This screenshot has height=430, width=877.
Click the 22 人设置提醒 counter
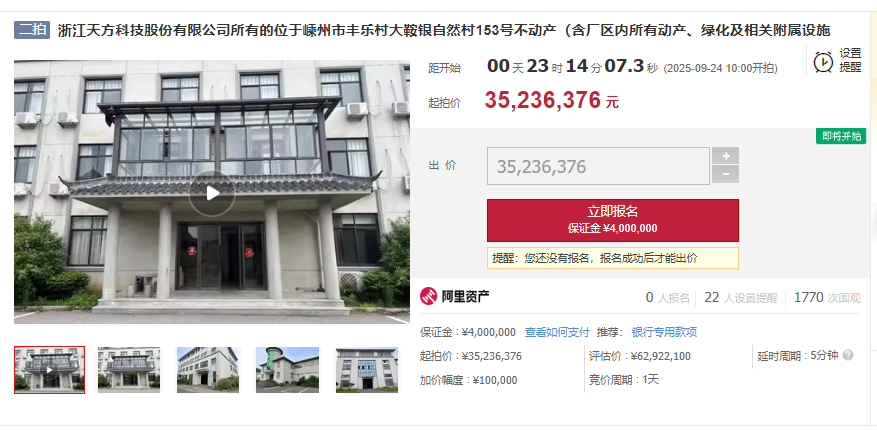click(741, 298)
